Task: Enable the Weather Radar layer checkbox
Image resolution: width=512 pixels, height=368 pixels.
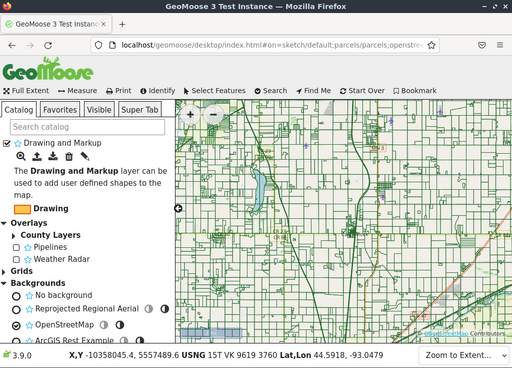Action: [x=16, y=259]
